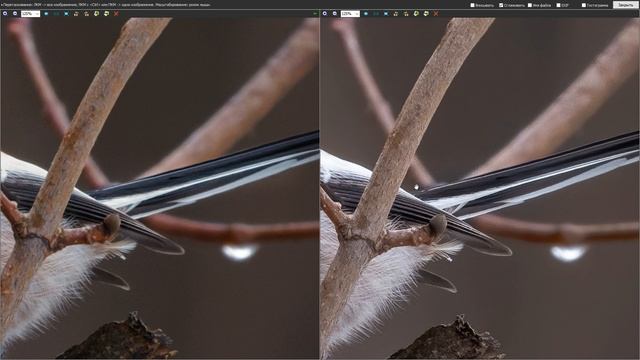Rotate the right image clockwise
This screenshot has height=360, width=640.
point(406,13)
